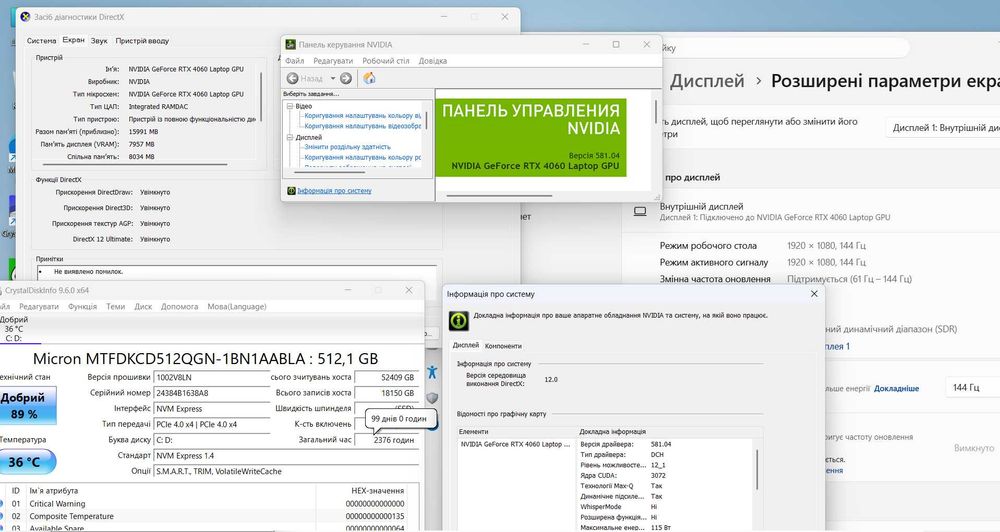The height and width of the screenshot is (532, 1000).
Task: Open the Назад history dropdown arrow
Action: 332,78
